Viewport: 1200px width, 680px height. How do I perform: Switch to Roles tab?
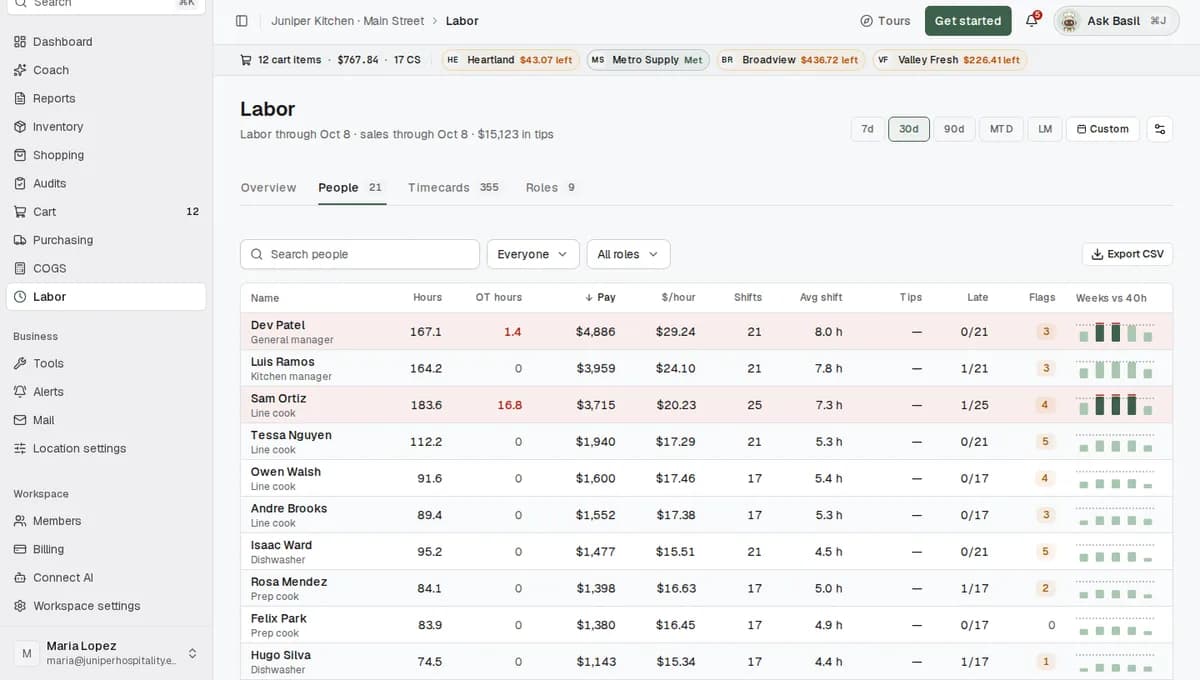tap(551, 188)
